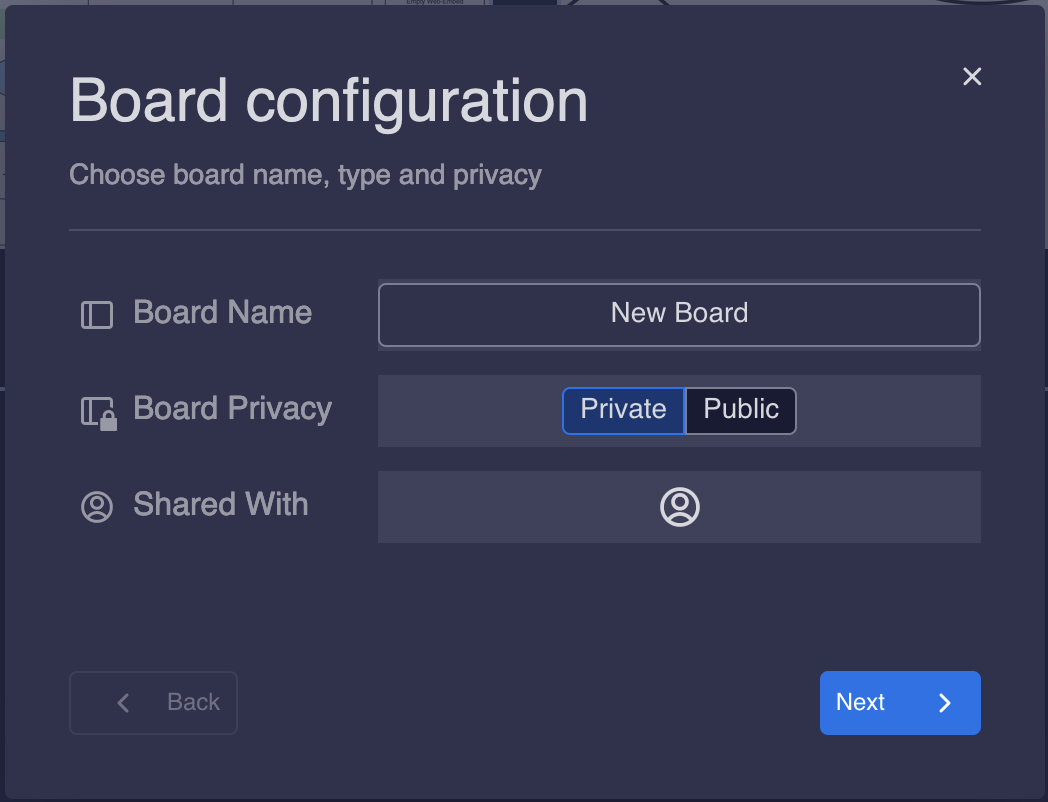Click the left chevron arrow on Back

[x=124, y=703]
